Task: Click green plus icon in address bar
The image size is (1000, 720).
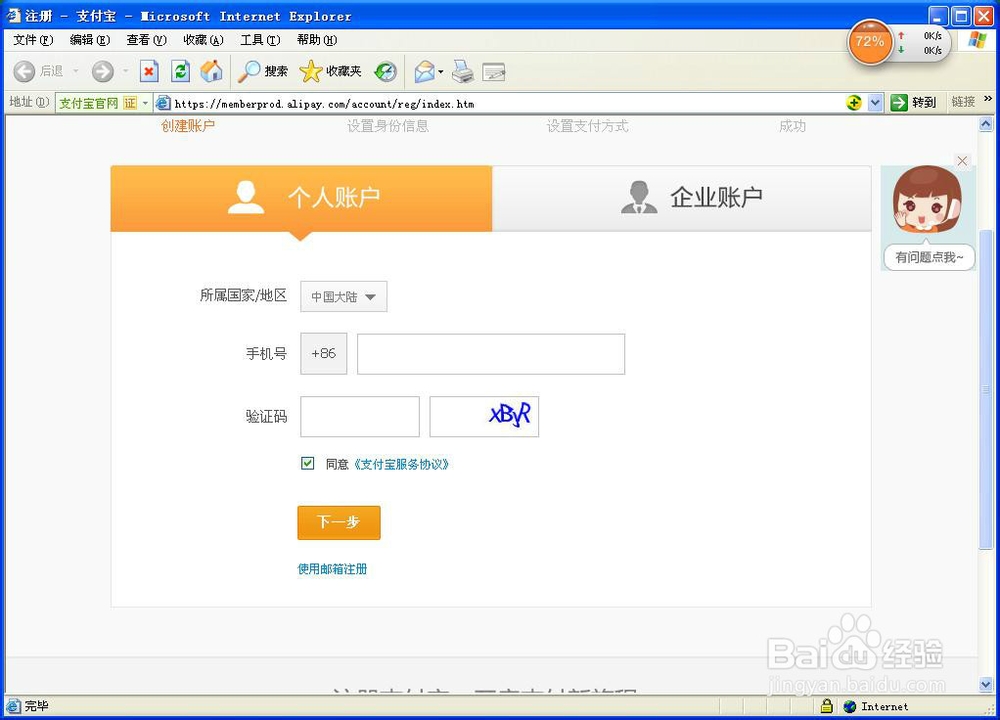Action: (853, 102)
